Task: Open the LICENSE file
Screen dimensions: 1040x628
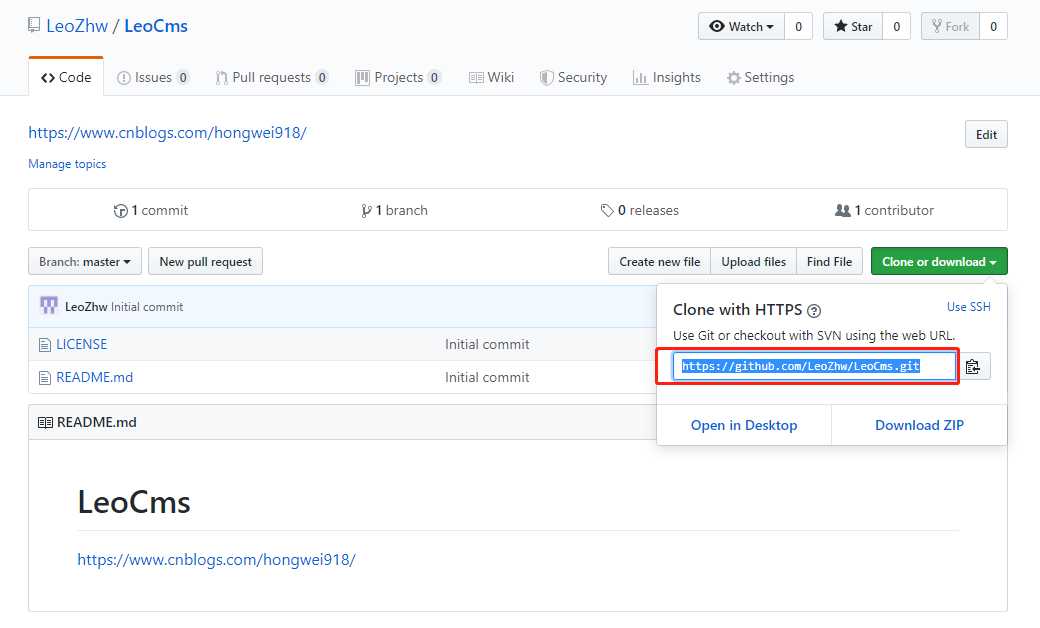Action: point(82,344)
